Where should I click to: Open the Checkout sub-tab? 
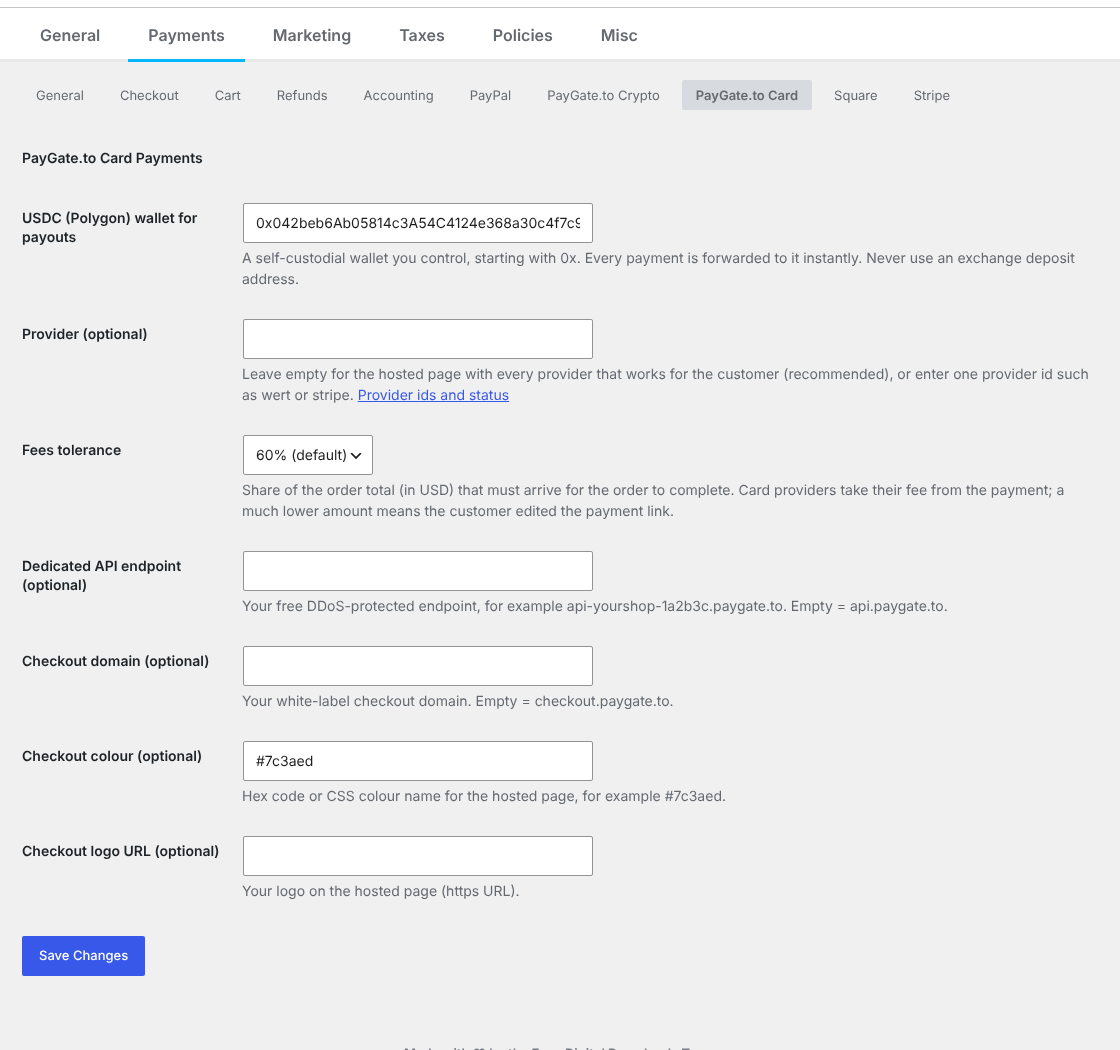(x=149, y=95)
